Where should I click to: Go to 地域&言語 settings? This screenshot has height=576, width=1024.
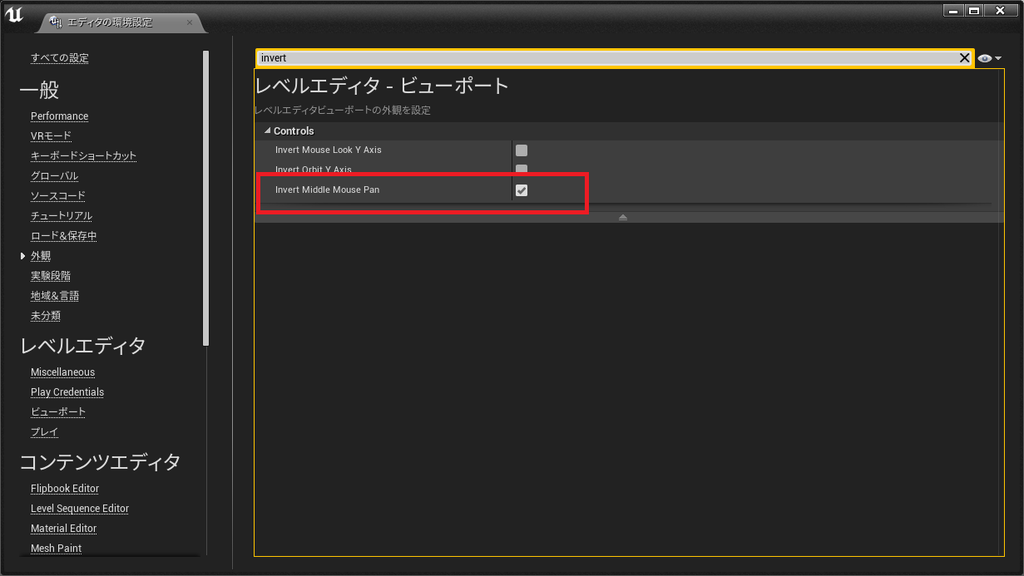(55, 296)
